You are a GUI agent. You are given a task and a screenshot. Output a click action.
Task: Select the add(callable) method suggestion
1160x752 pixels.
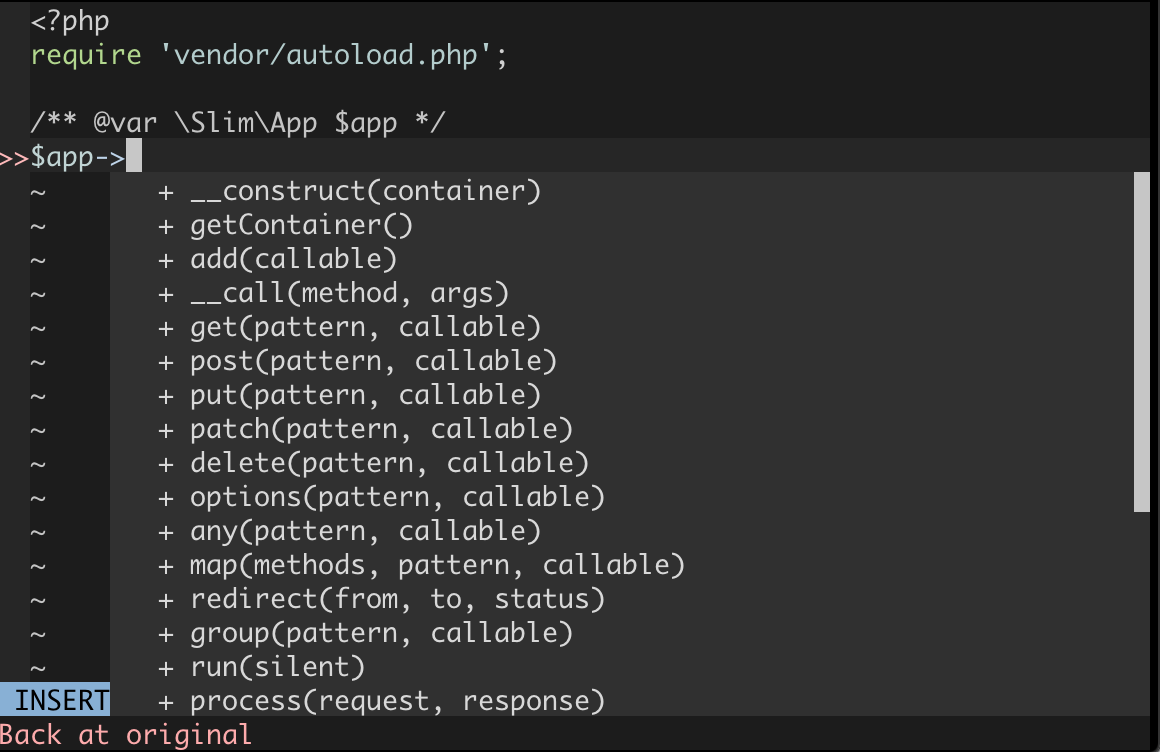tap(293, 258)
